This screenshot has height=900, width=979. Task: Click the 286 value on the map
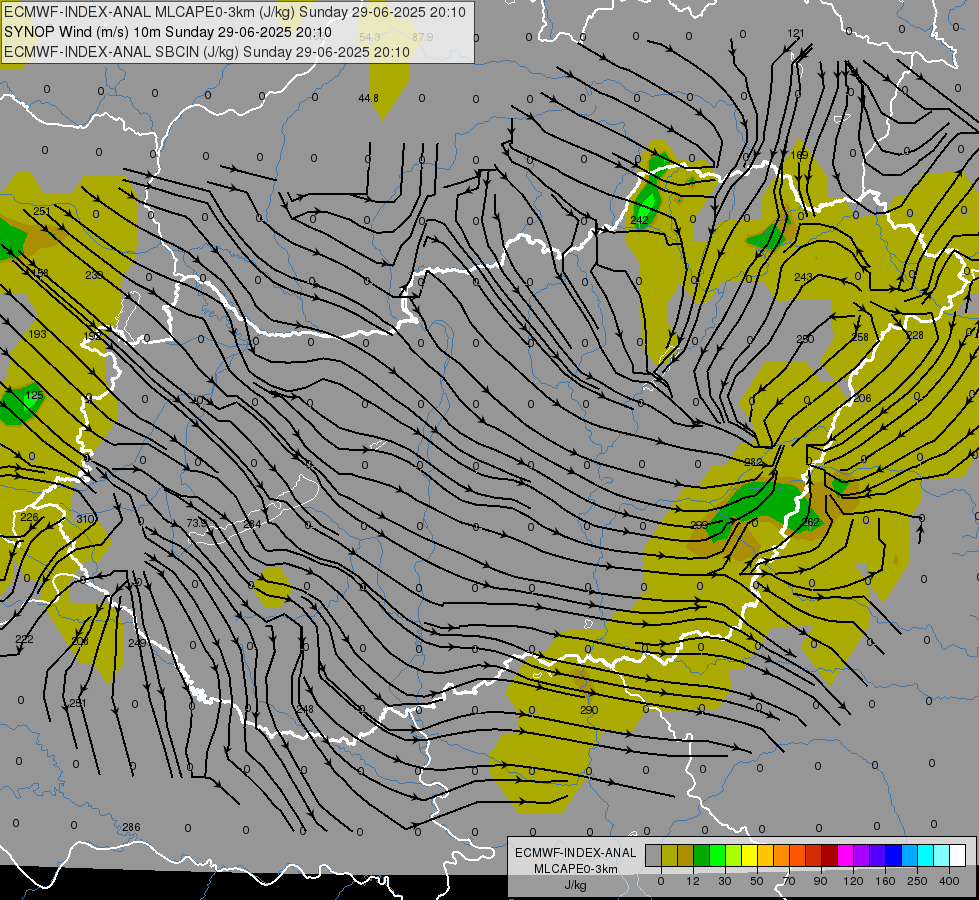(x=131, y=827)
